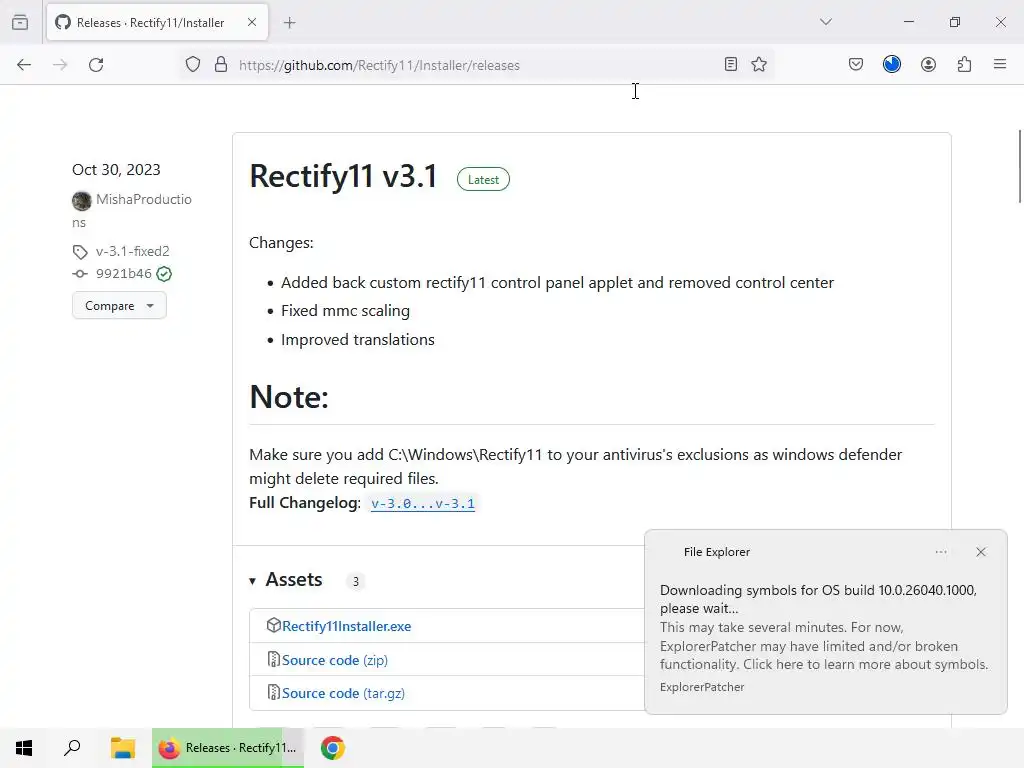Click the Assets count badge 3

pos(355,581)
